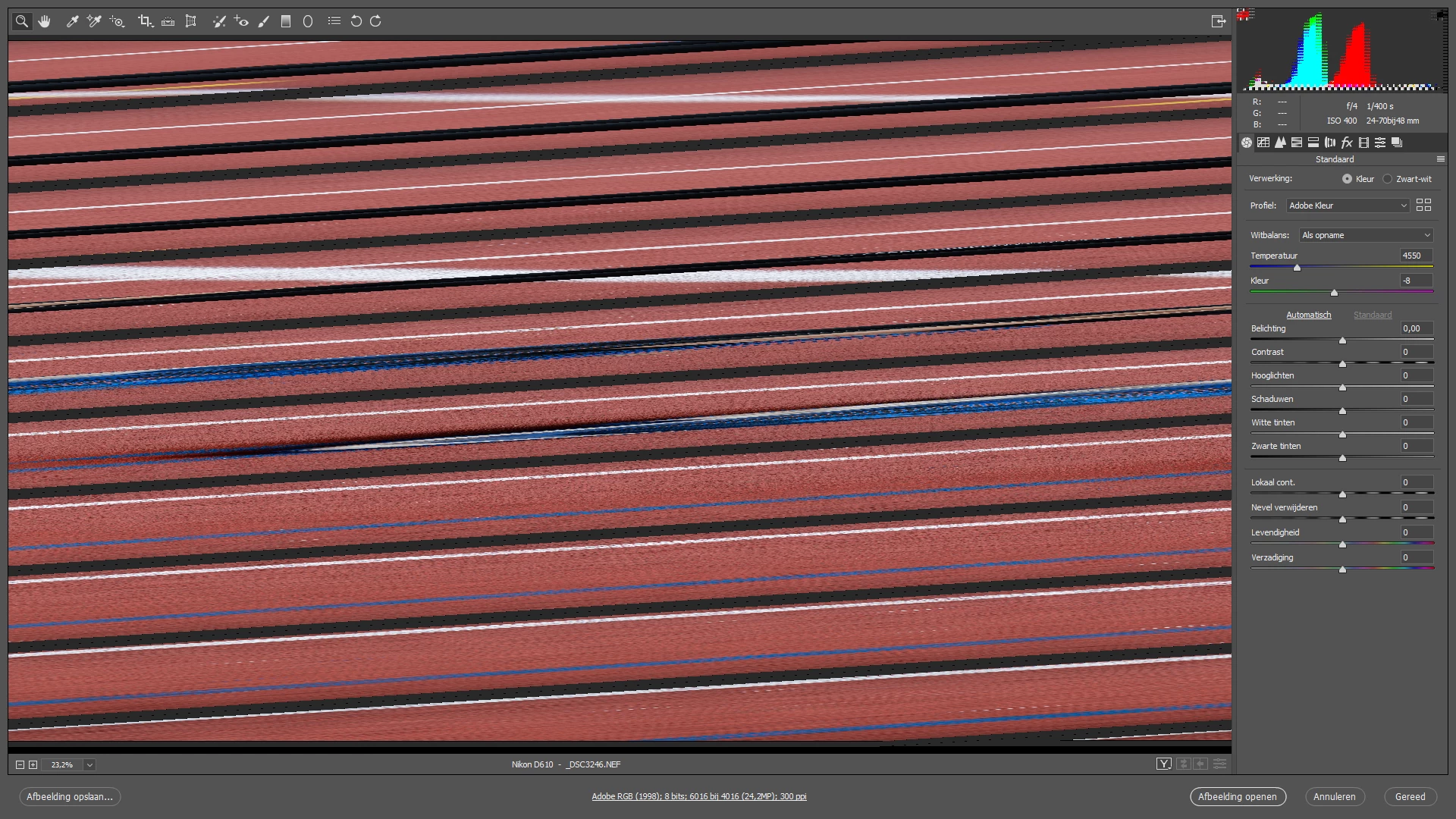Viewport: 1456px width, 819px height.
Task: Select the Hand tool
Action: 45,21
